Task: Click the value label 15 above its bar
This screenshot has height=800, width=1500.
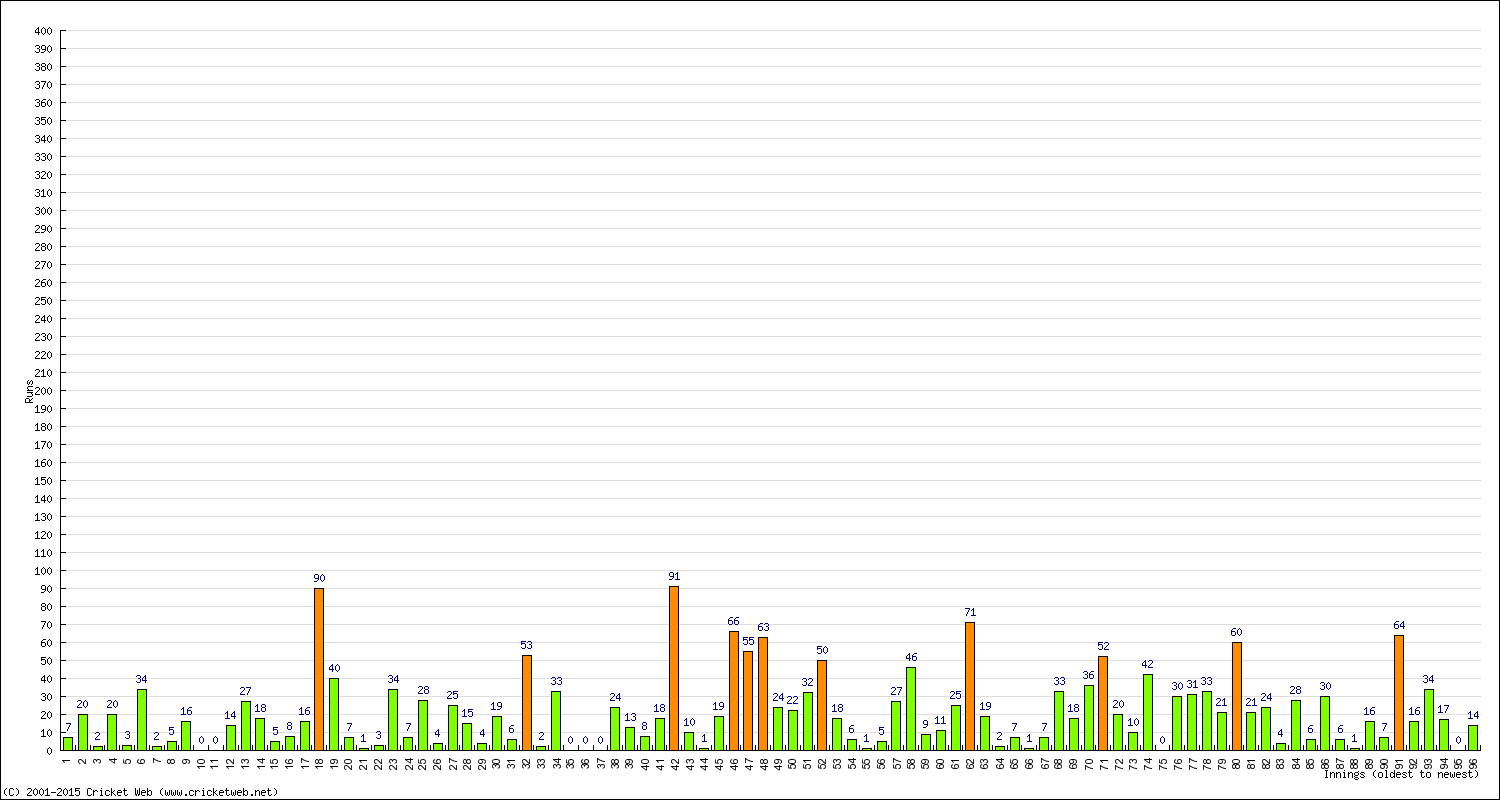Action: pyautogui.click(x=467, y=713)
